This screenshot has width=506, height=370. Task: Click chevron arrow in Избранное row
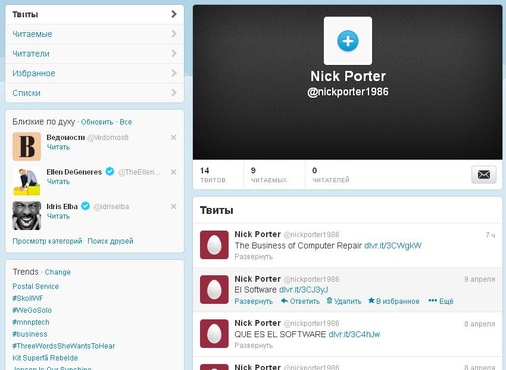[x=174, y=73]
